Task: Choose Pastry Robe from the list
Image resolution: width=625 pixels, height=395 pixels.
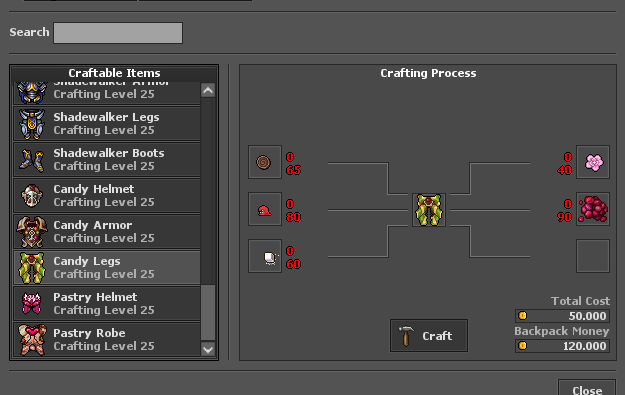Action: click(x=107, y=339)
